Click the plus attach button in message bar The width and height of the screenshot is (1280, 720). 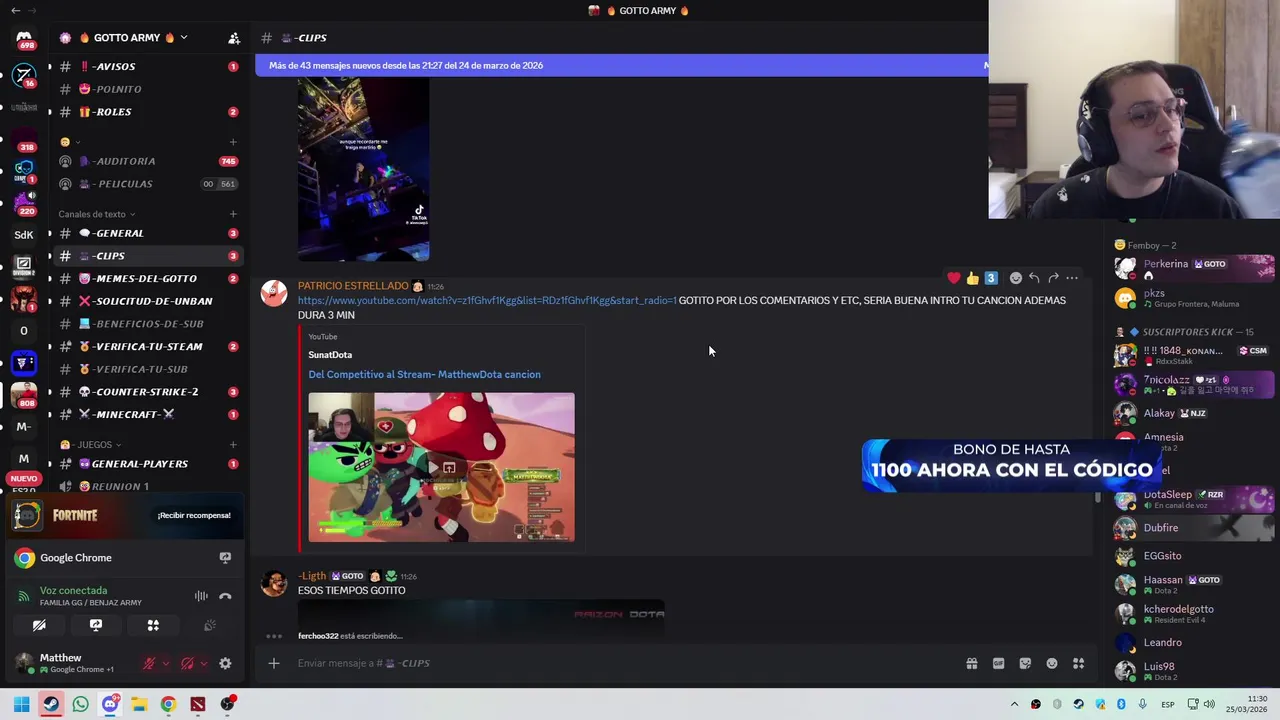[x=273, y=663]
